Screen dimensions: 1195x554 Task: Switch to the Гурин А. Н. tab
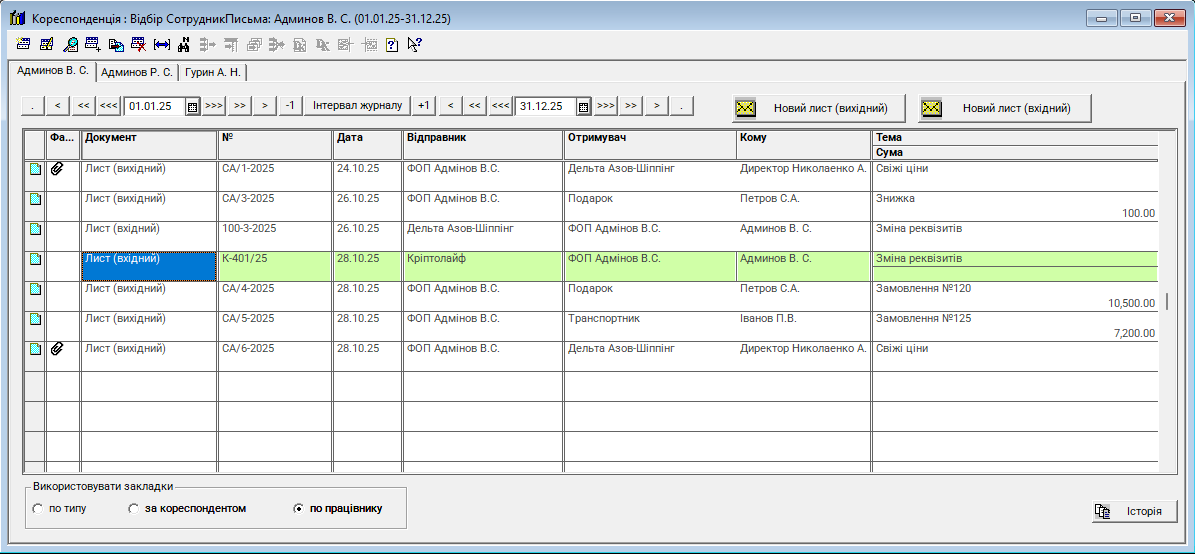(x=213, y=72)
